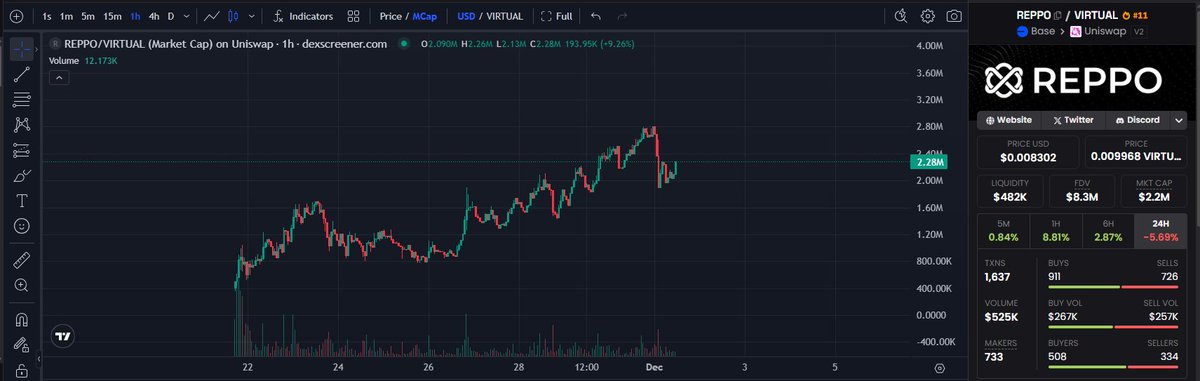Viewport: 1200px width, 381px height.
Task: Switch chart to MCap mode
Action: pyautogui.click(x=425, y=17)
